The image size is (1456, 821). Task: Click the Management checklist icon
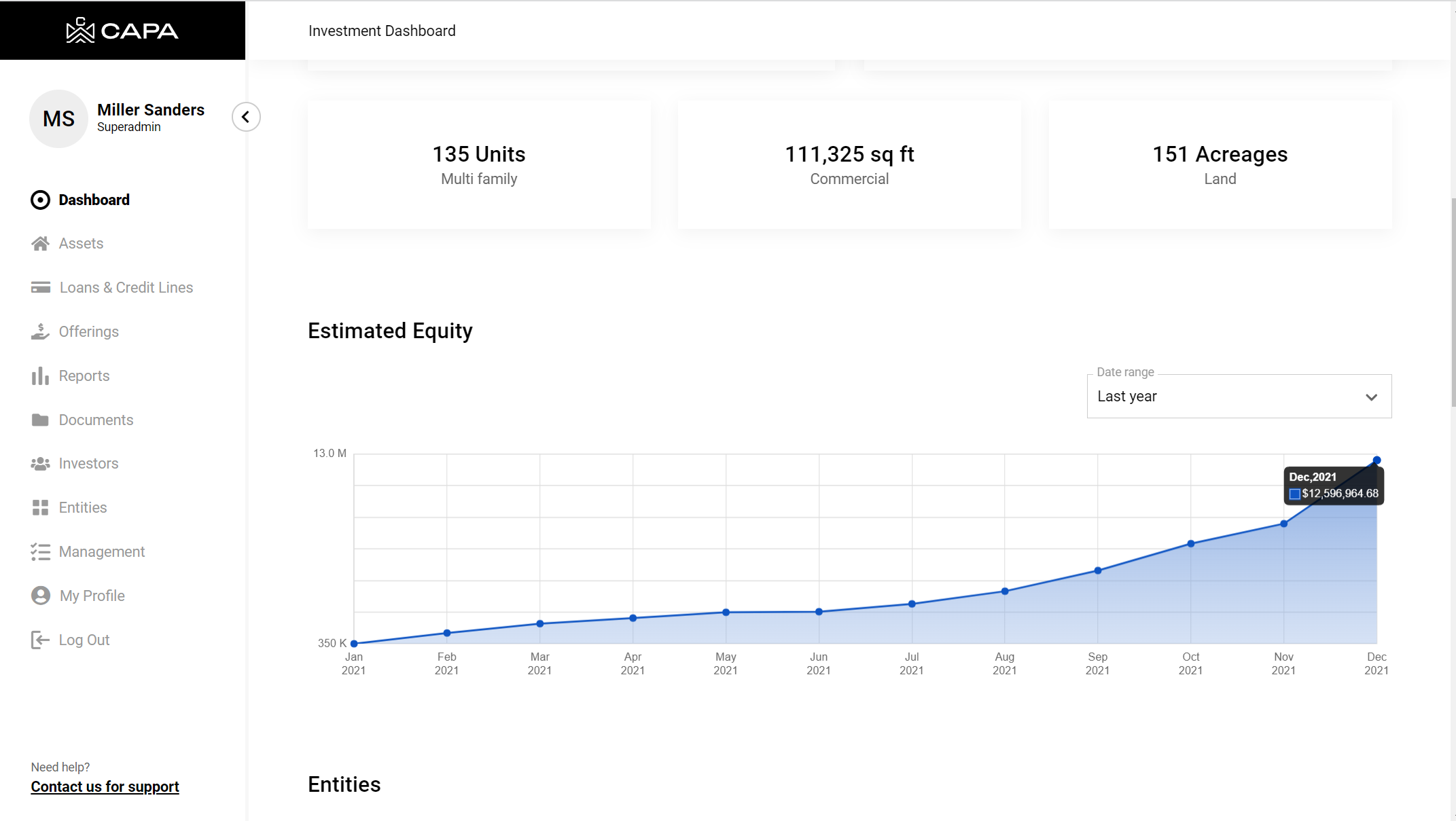(40, 552)
